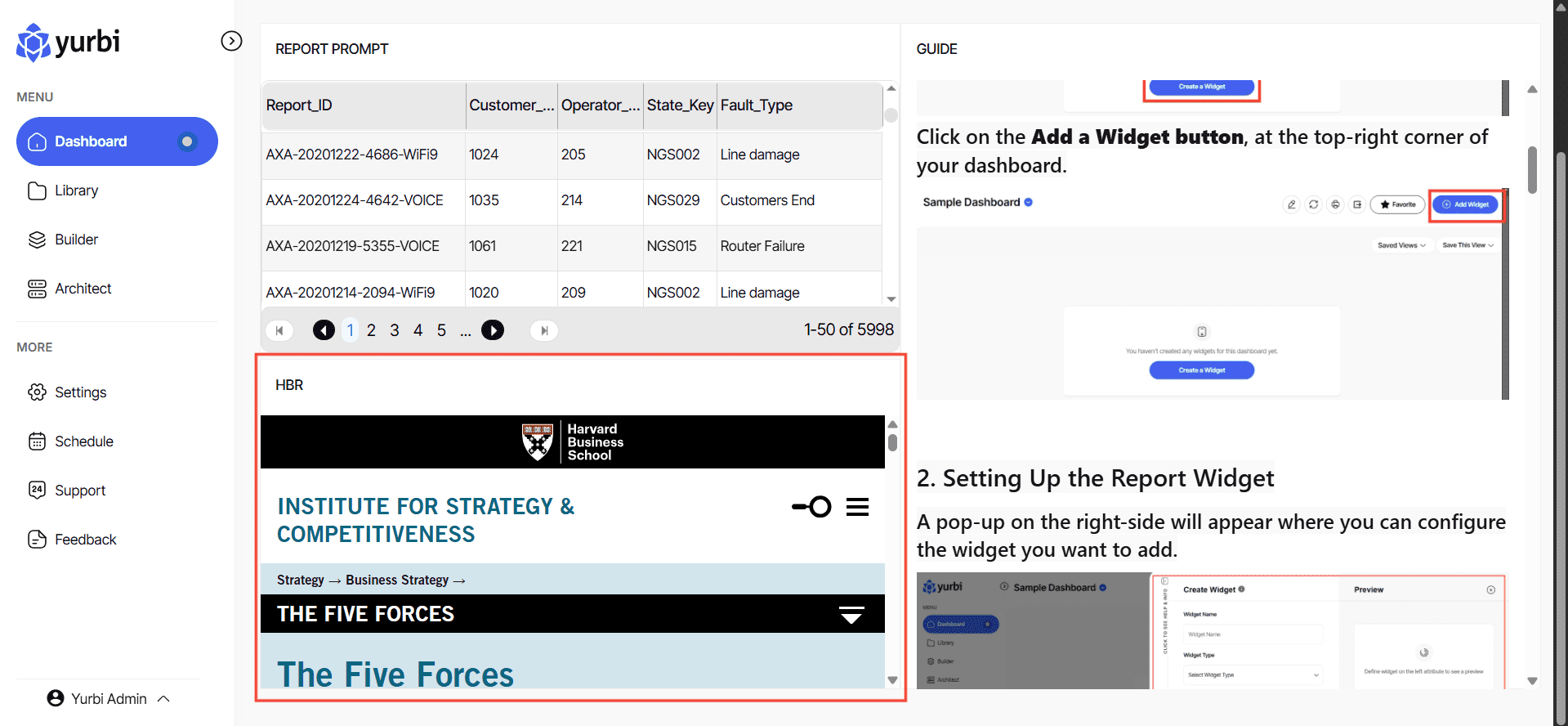Open the Architect server icon

click(37, 289)
